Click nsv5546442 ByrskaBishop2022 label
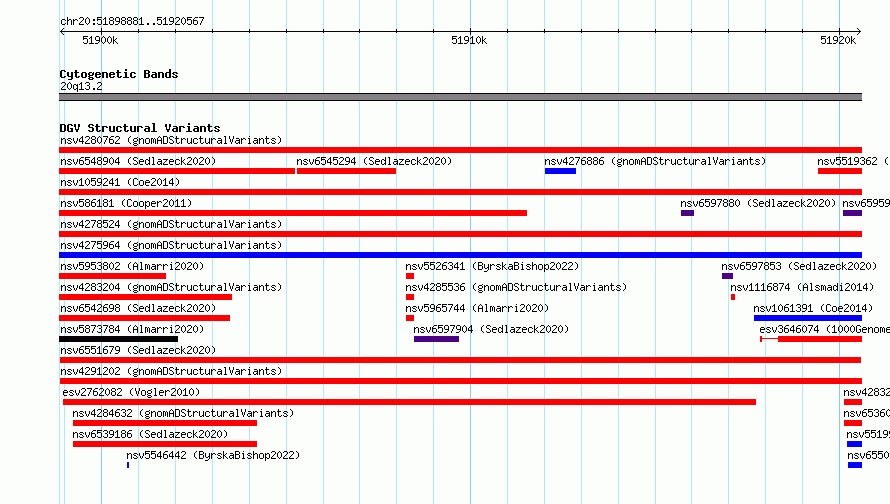 tap(213, 455)
